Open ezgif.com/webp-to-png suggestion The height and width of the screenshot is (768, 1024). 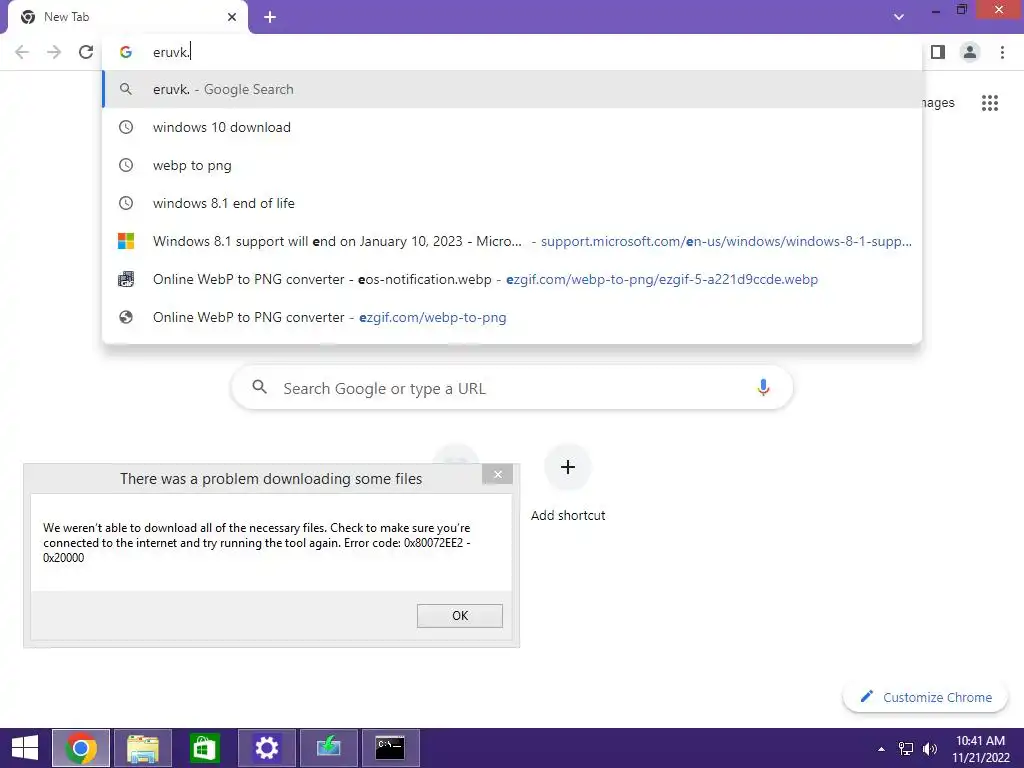click(x=512, y=317)
